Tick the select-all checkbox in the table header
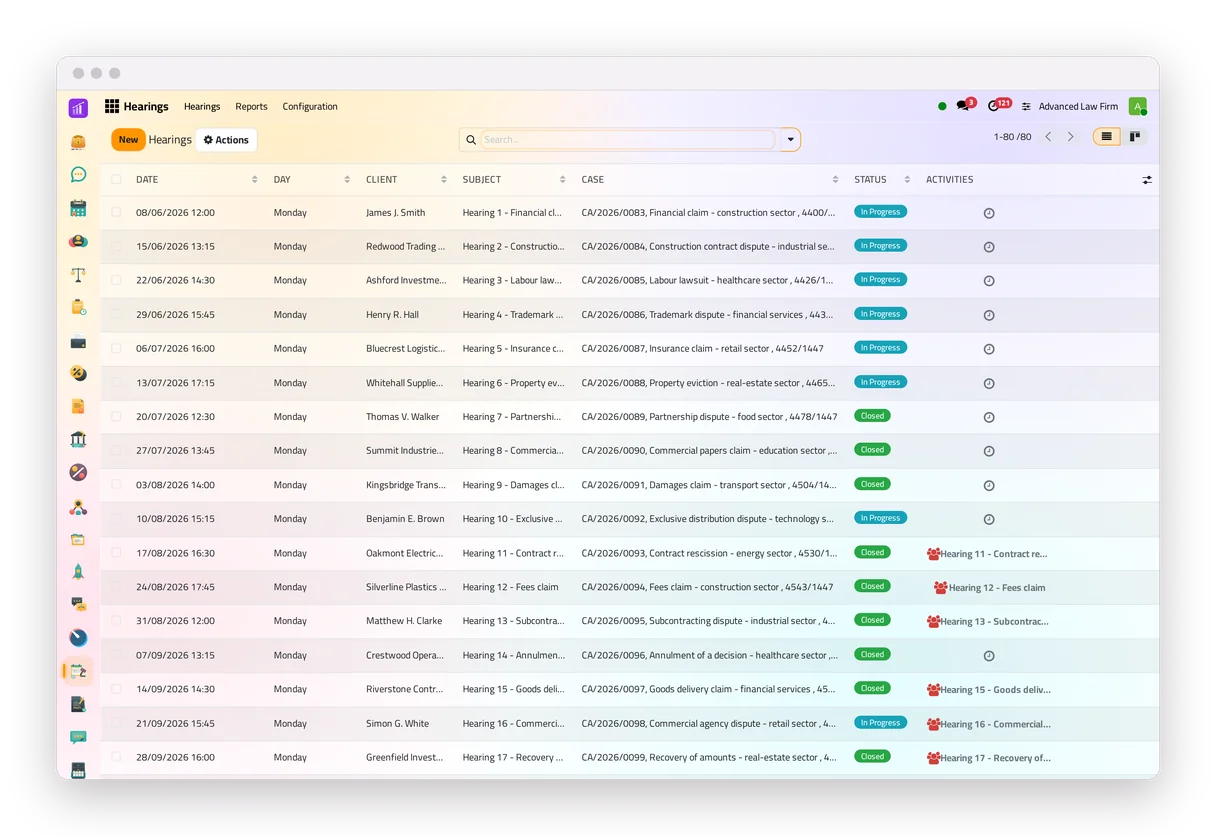Image resolution: width=1216 pixels, height=836 pixels. coord(116,180)
